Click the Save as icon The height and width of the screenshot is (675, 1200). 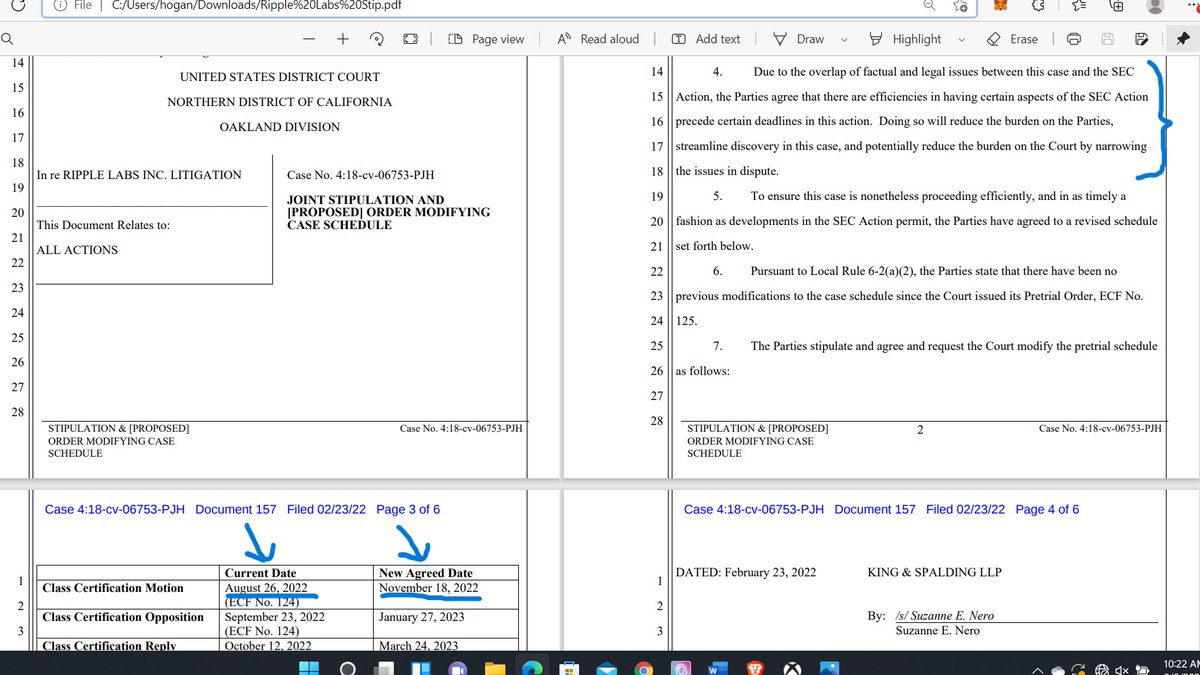pos(1141,40)
